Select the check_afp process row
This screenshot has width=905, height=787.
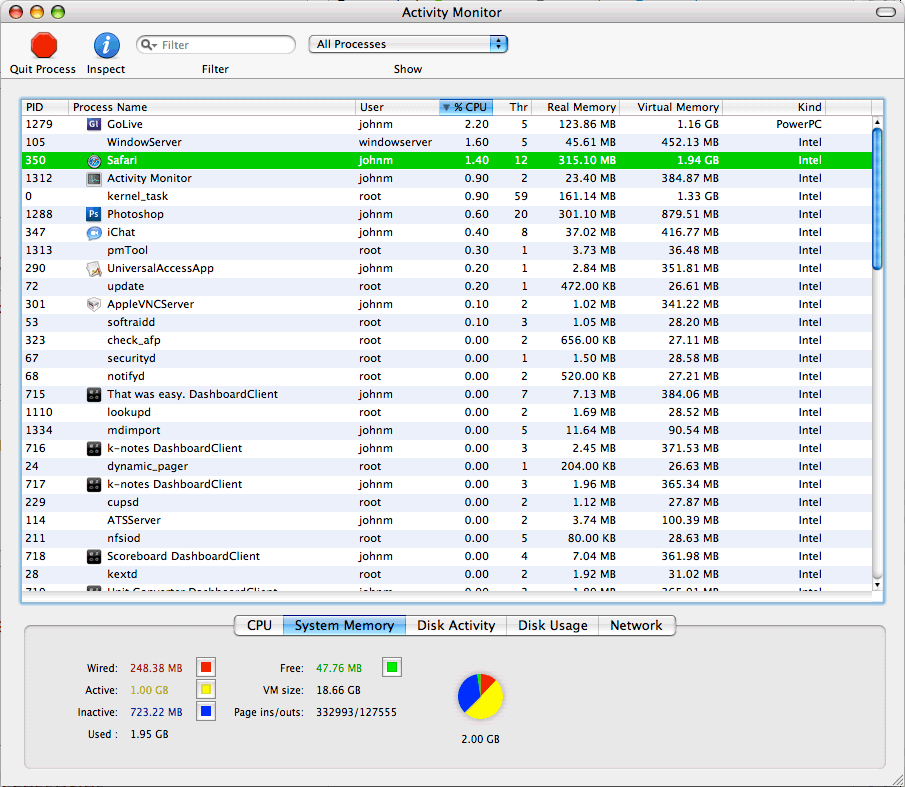[x=447, y=340]
